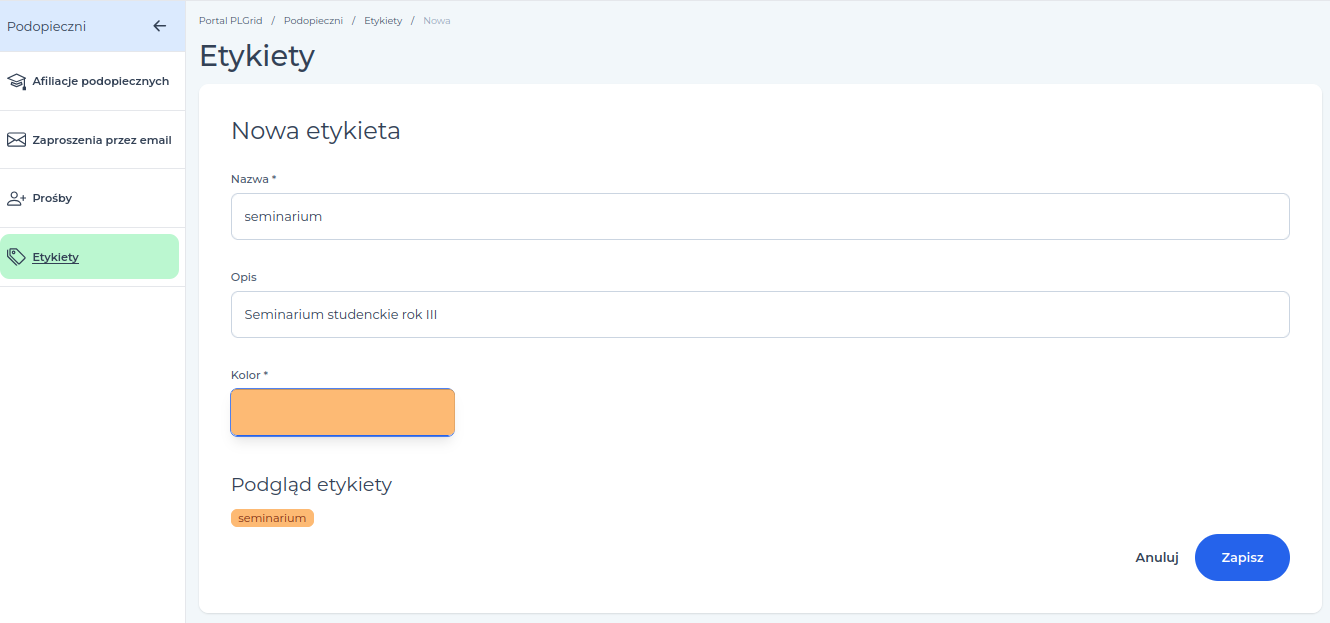
Task: Navigate to Podopieczni breadcrumb
Action: [x=313, y=21]
